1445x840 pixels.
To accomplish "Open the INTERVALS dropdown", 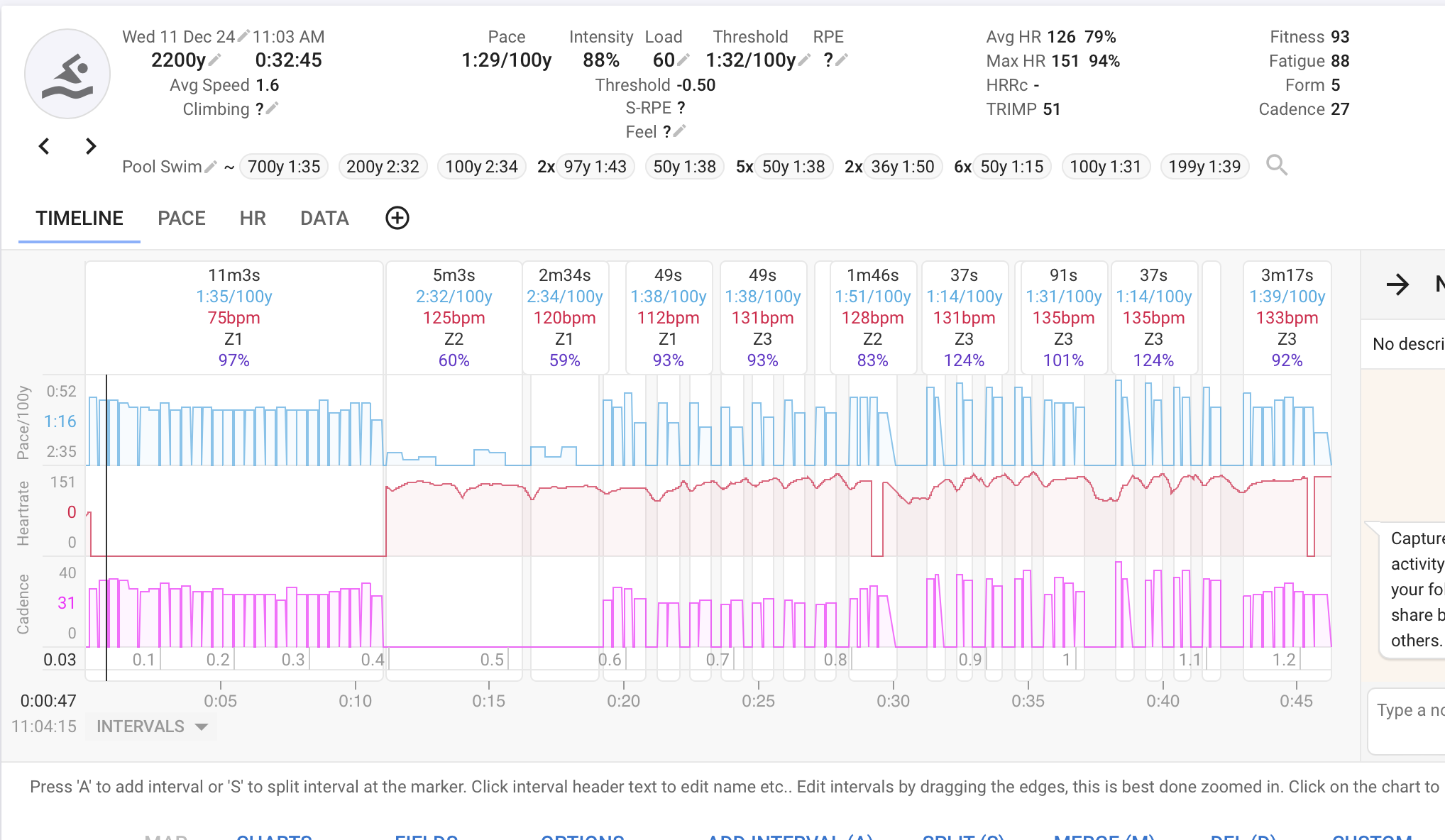I will point(151,726).
